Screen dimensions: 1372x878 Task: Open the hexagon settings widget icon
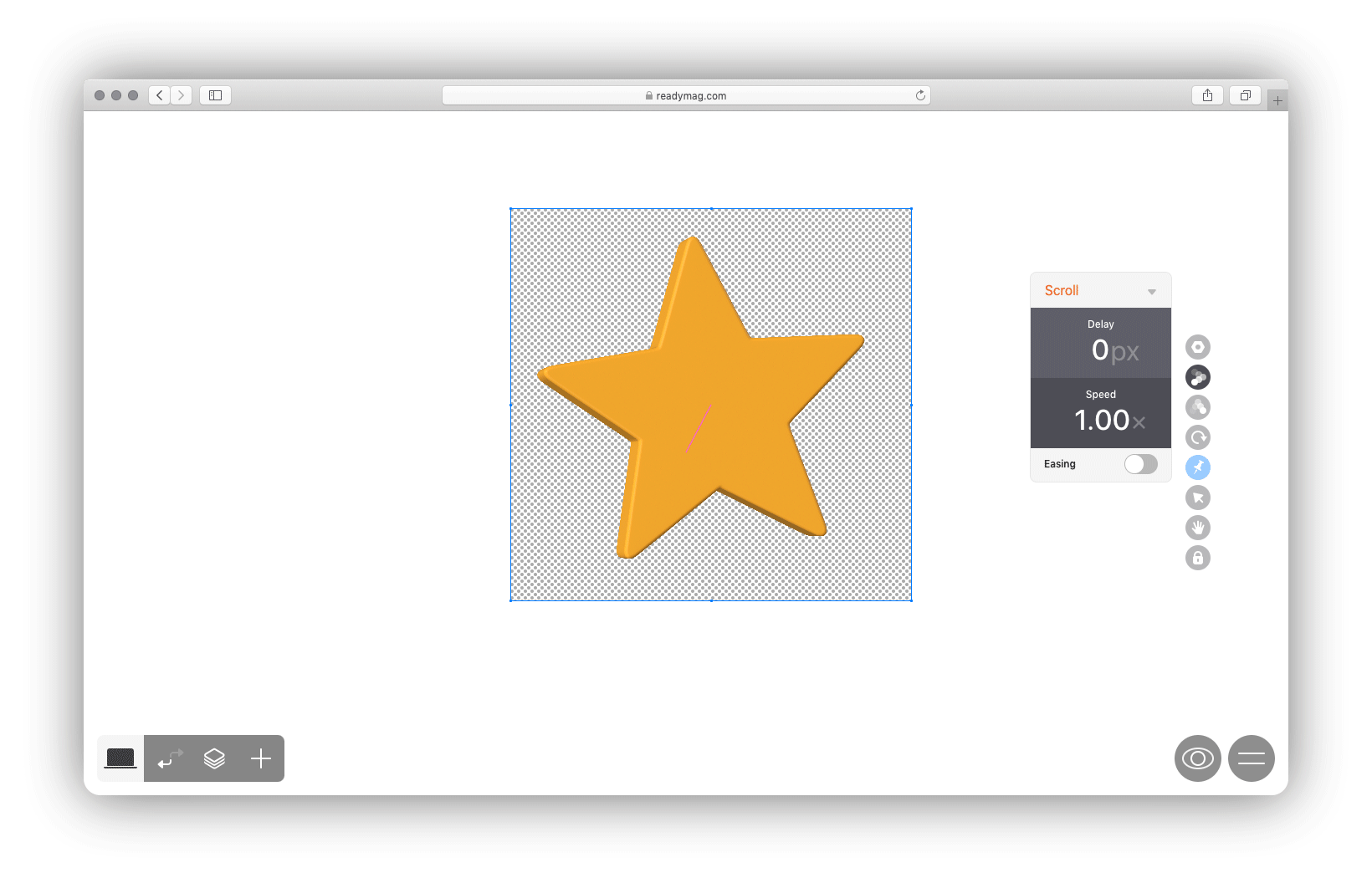(x=1198, y=347)
